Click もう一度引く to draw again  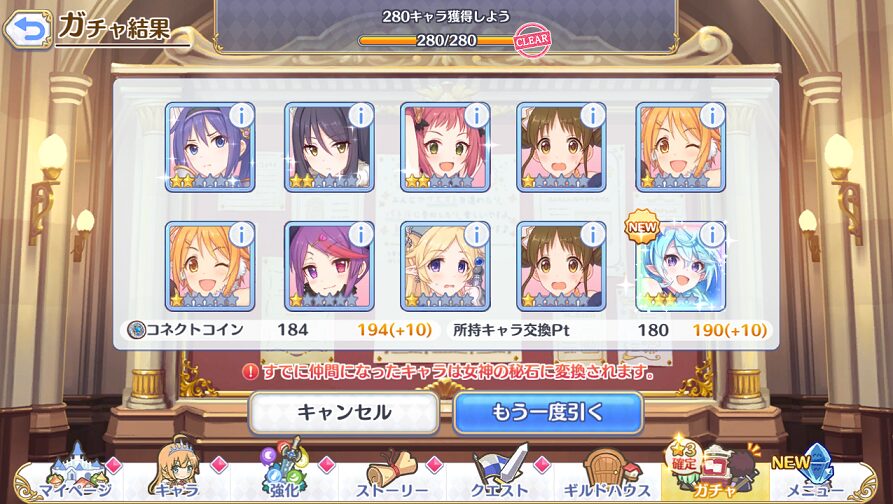point(548,412)
